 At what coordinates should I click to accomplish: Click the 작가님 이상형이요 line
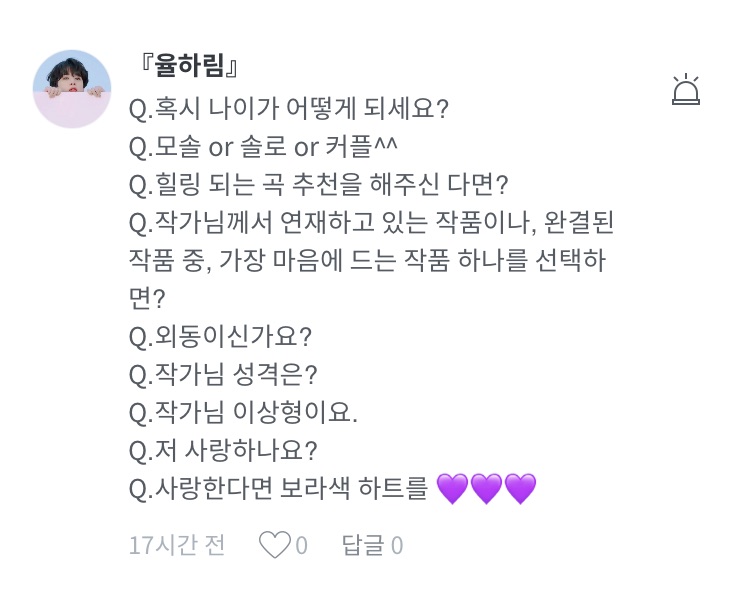point(243,412)
